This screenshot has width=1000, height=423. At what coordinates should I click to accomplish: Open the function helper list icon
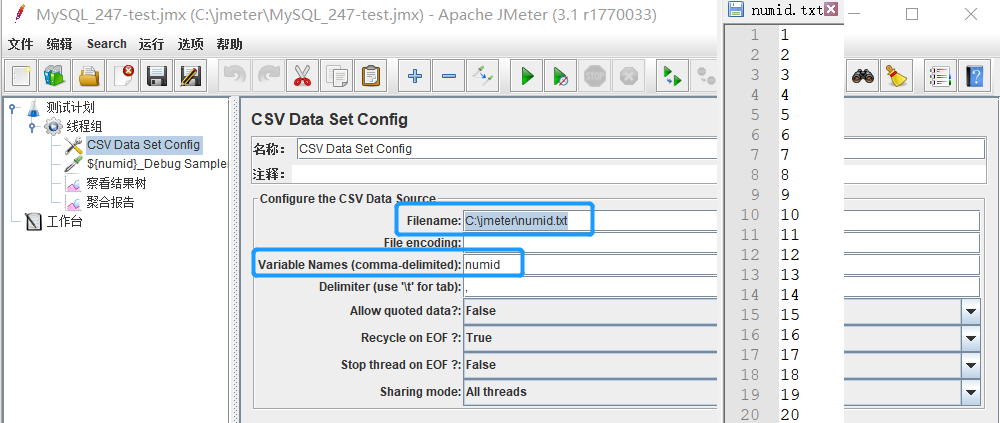pyautogui.click(x=941, y=77)
